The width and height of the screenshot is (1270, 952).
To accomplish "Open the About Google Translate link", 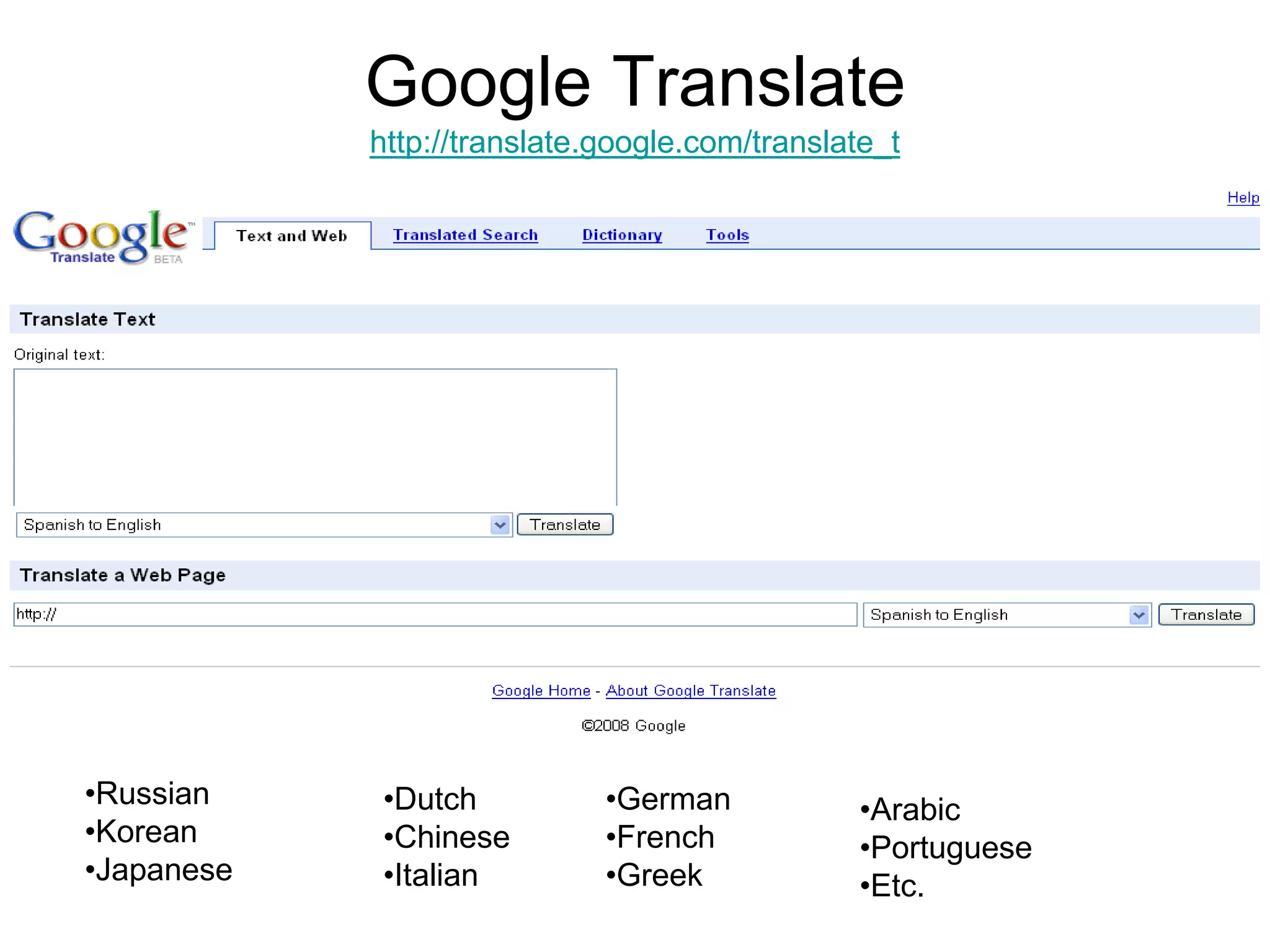I will [x=691, y=690].
